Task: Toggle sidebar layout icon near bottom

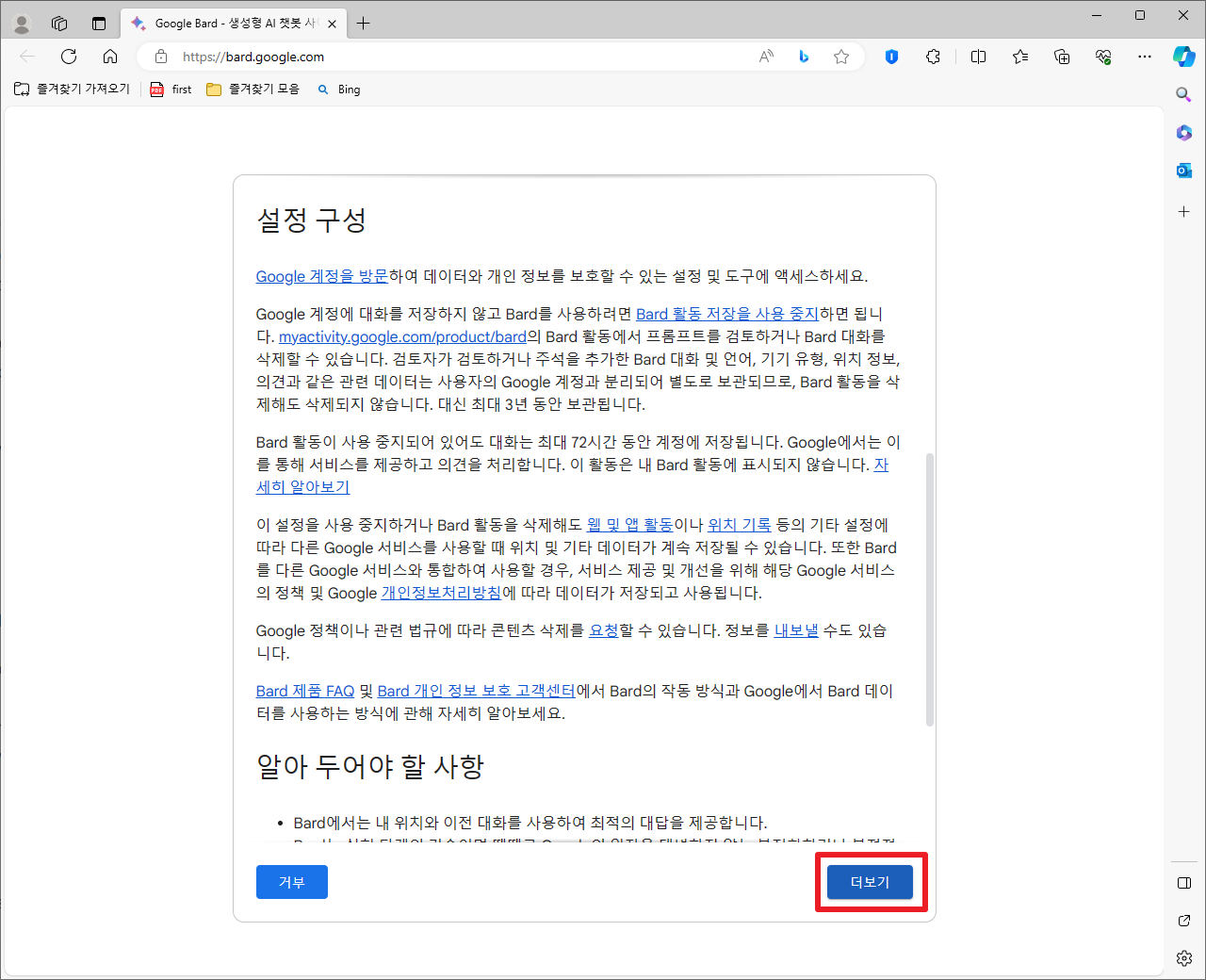Action: [x=1184, y=883]
